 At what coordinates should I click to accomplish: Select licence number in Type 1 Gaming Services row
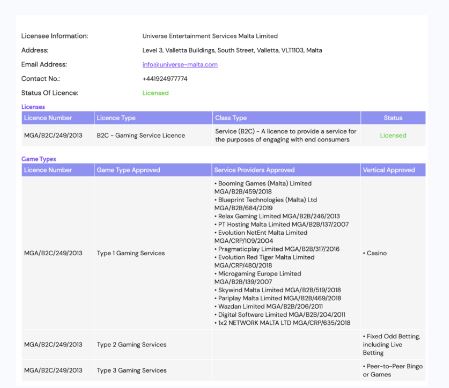click(x=53, y=253)
